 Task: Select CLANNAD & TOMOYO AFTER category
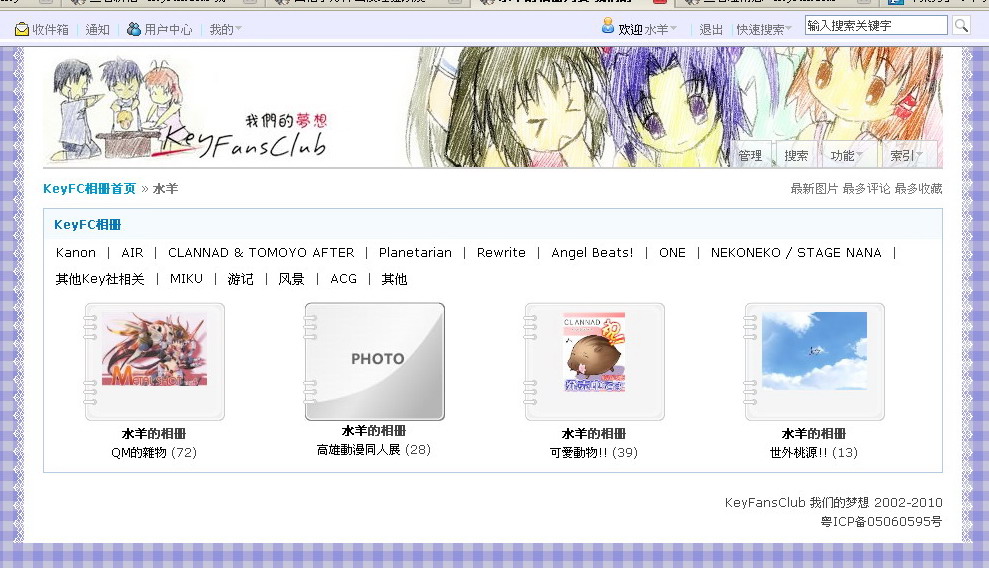[261, 253]
